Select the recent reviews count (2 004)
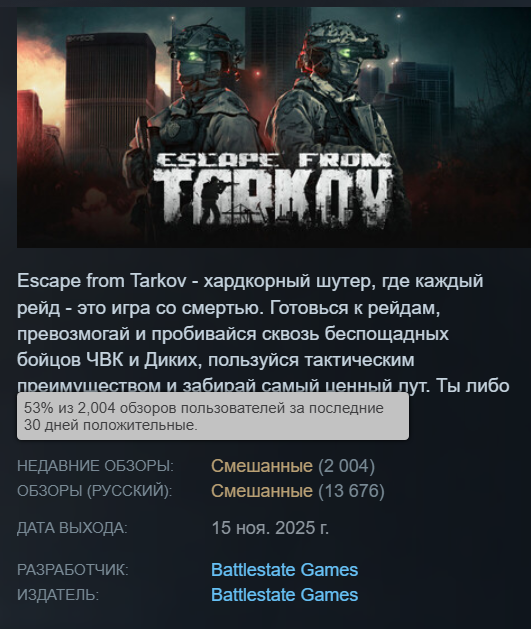The width and height of the screenshot is (531, 629). 347,466
